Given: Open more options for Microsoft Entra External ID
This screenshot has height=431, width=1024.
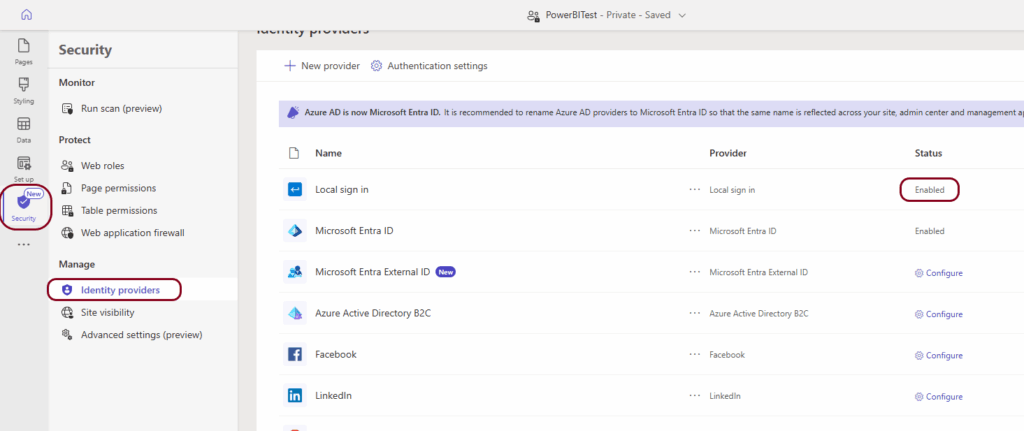Looking at the screenshot, I should point(694,272).
